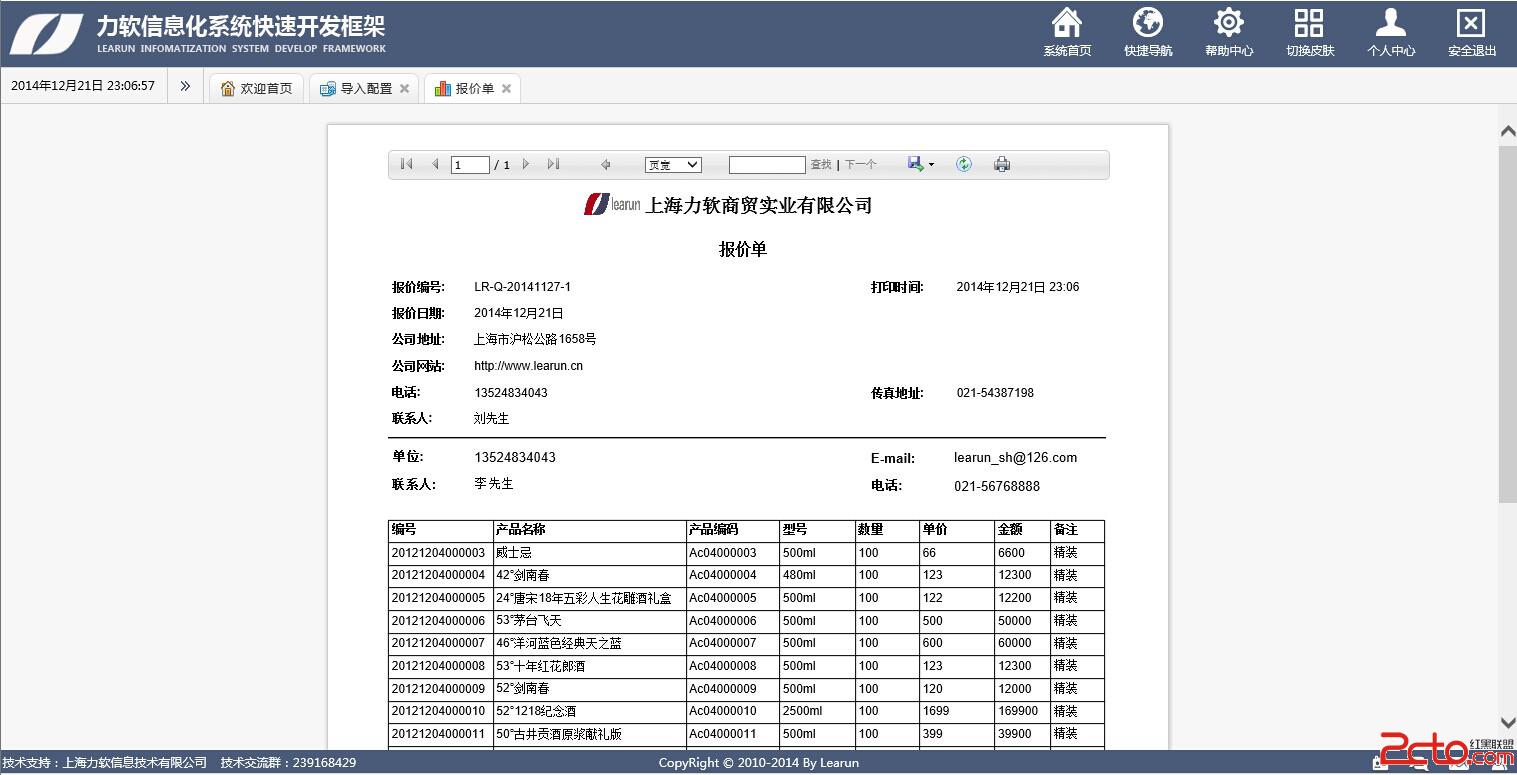The width and height of the screenshot is (1517, 775).
Task: Click the 52°1218纪念酒 product cell
Action: (589, 711)
